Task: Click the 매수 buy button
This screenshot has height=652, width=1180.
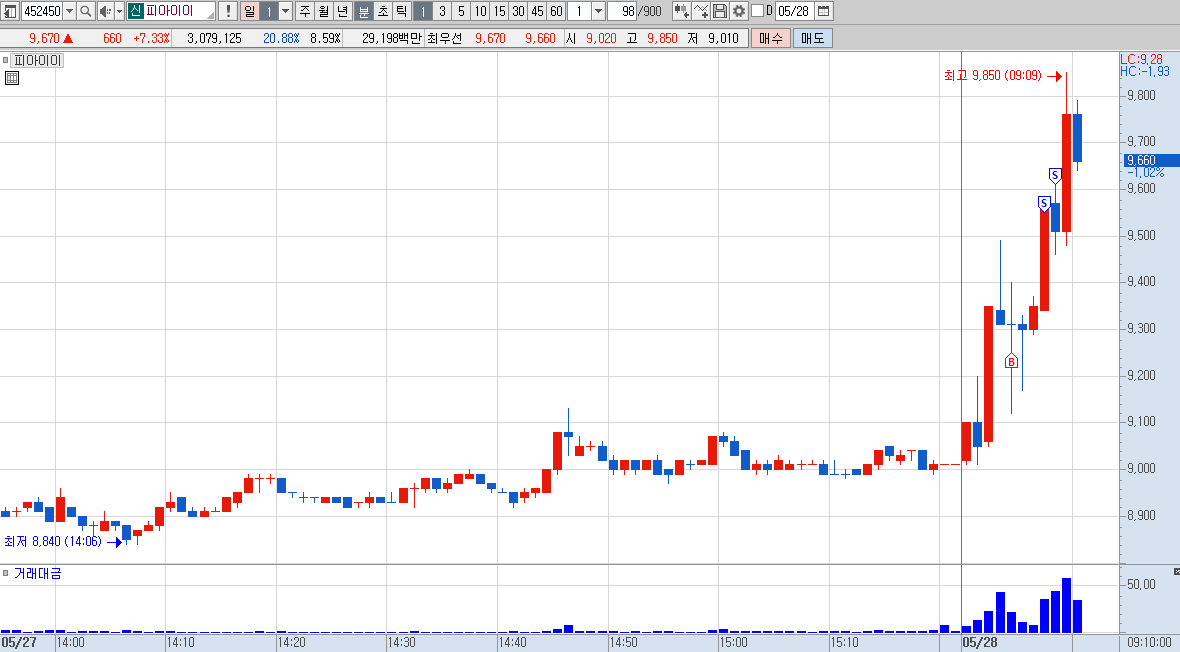Action: 771,38
